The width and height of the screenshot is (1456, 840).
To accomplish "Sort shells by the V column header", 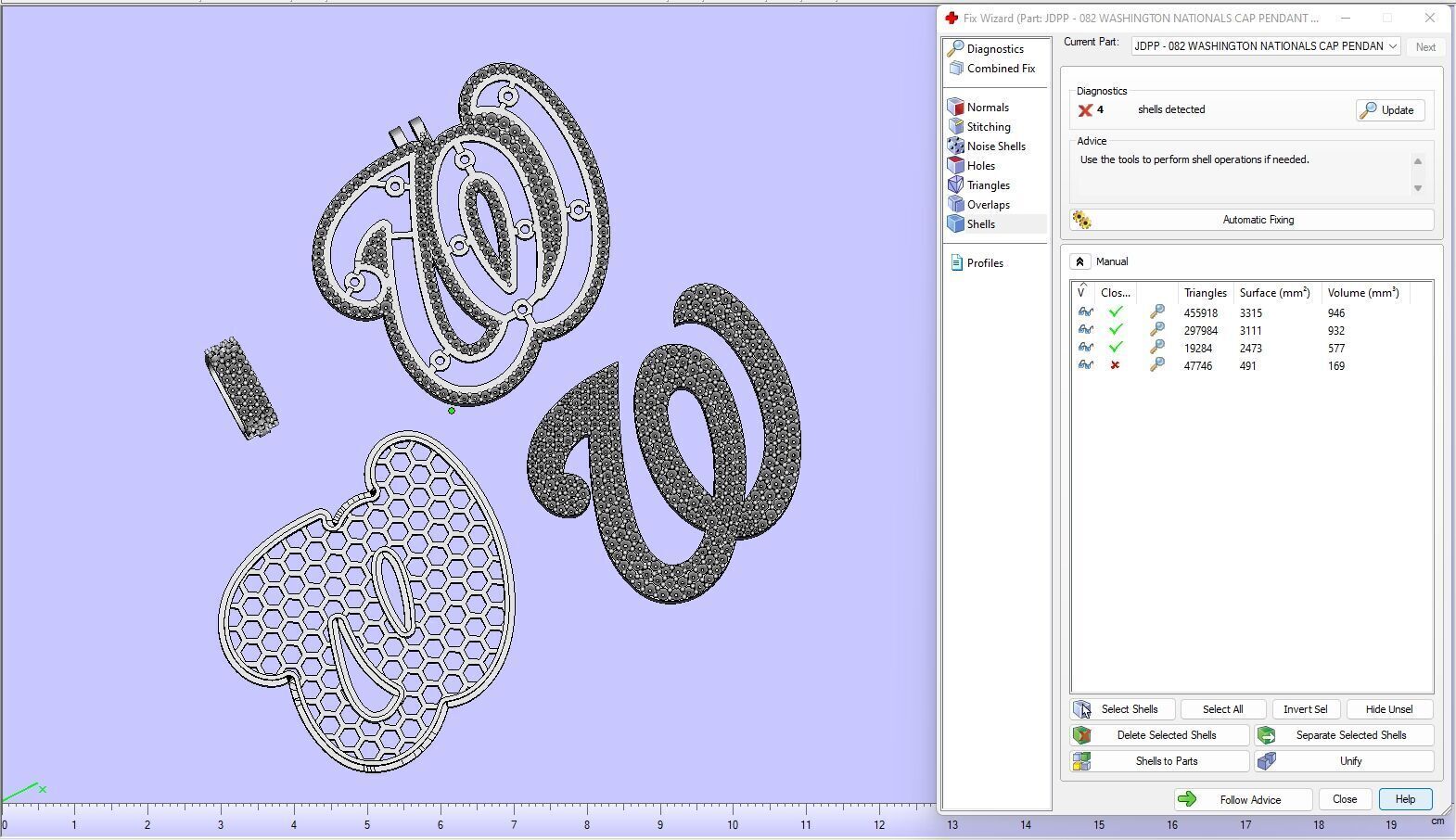I will pos(1083,293).
